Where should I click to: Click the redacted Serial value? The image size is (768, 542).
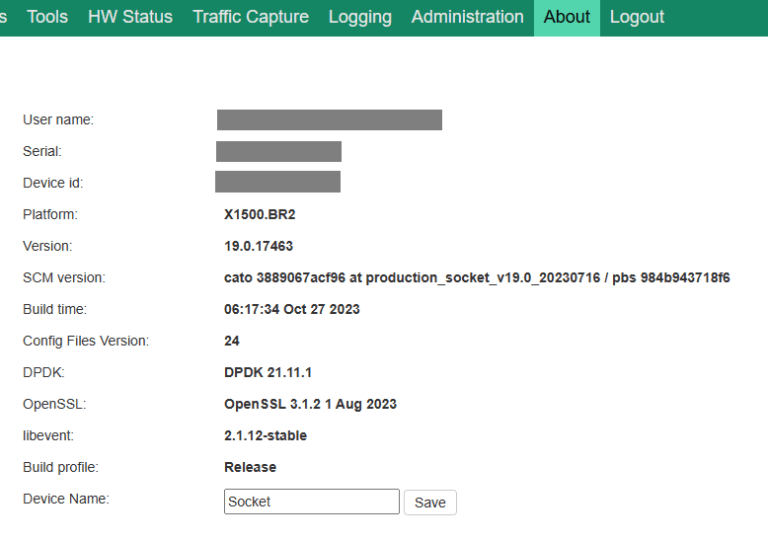click(279, 152)
